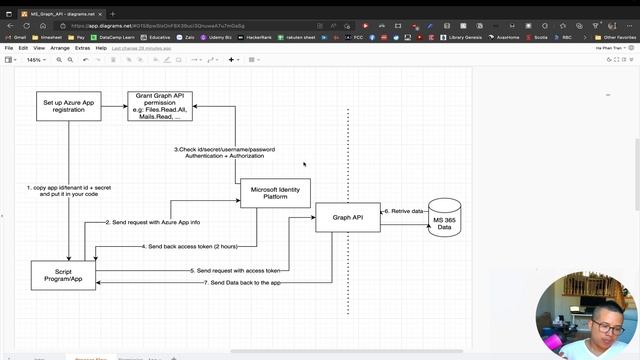Click the '2. Send request with Azure App info' label
This screenshot has height=360, width=640.
tap(153, 222)
